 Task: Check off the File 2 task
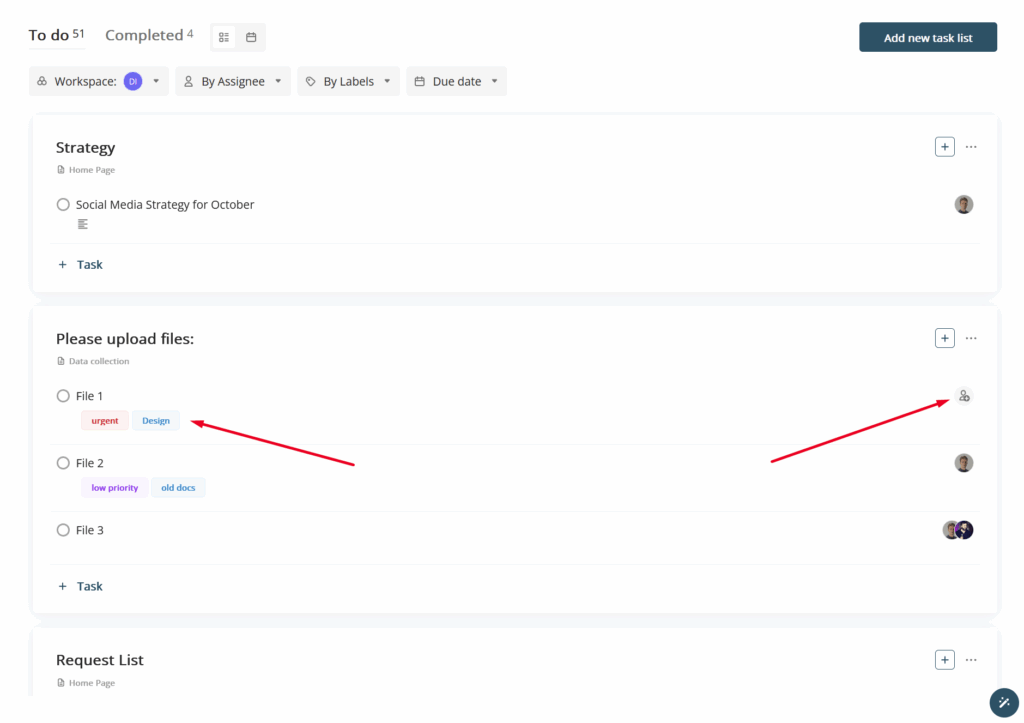point(63,463)
